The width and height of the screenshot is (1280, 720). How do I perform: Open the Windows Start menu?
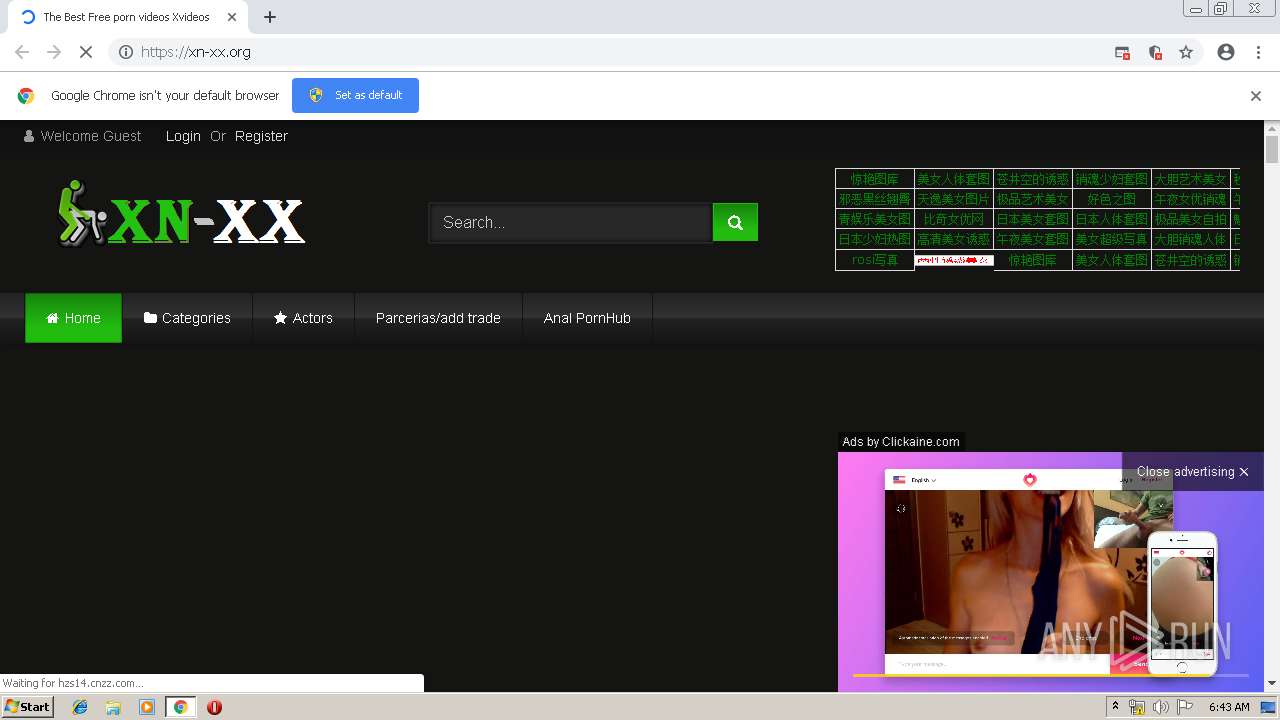27,707
